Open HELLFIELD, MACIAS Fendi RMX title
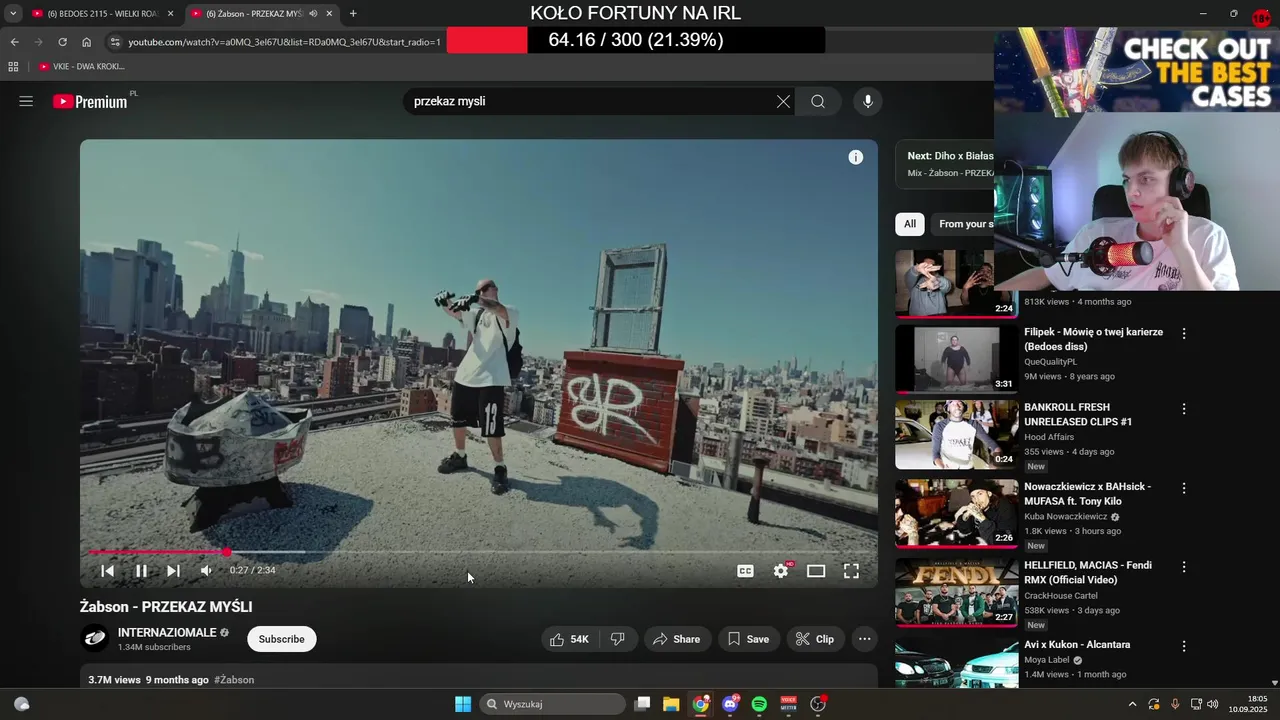Viewport: 1280px width, 720px height. pos(1088,573)
